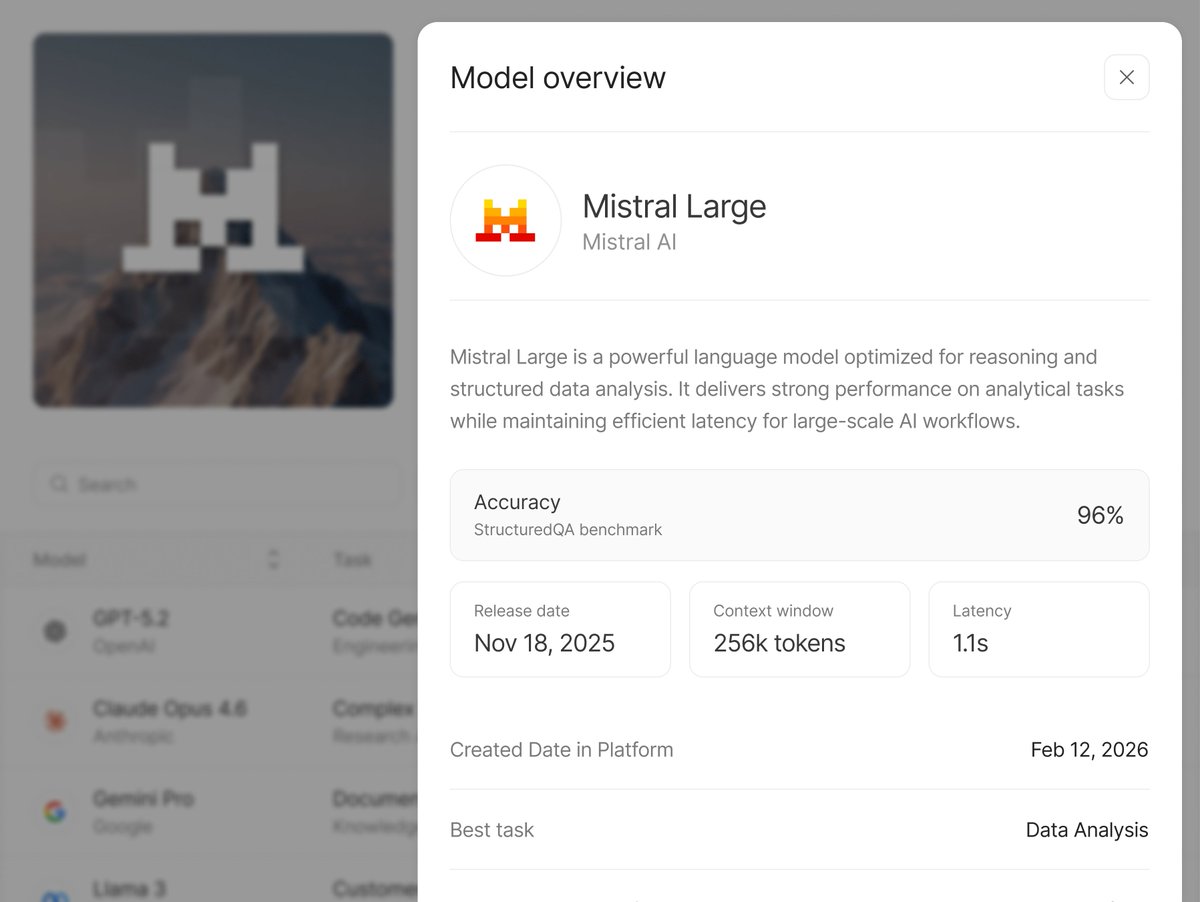Click the Nov 18, 2025 release date value

coord(544,643)
